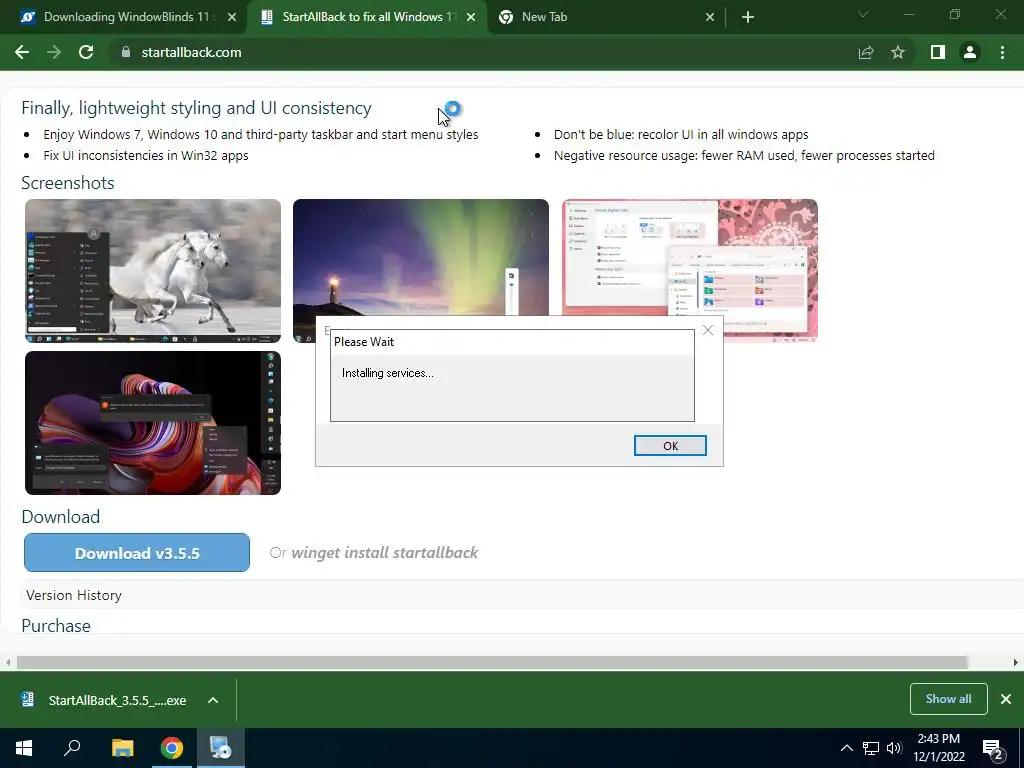Viewport: 1024px width, 768px height.
Task: Click Show all downloads button
Action: point(948,699)
